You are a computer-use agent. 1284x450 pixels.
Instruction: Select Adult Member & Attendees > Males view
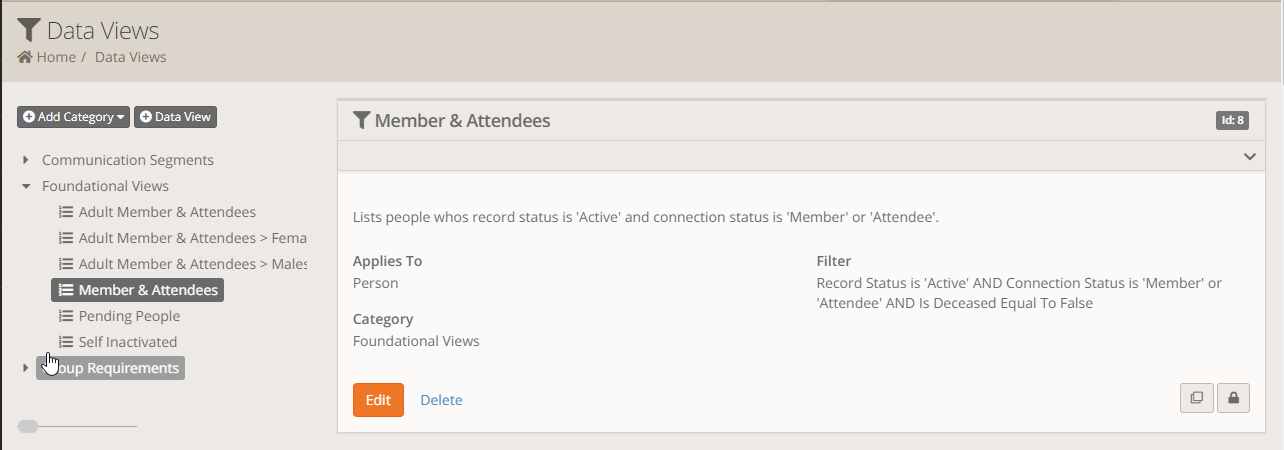point(192,264)
